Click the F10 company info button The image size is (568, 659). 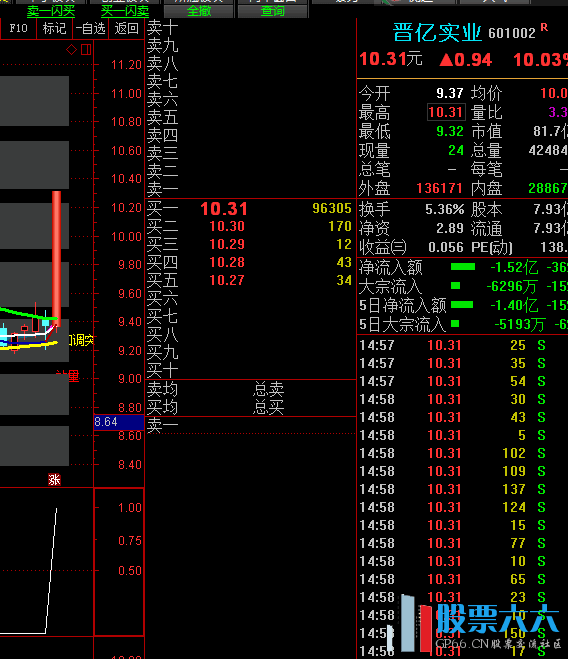click(x=18, y=29)
